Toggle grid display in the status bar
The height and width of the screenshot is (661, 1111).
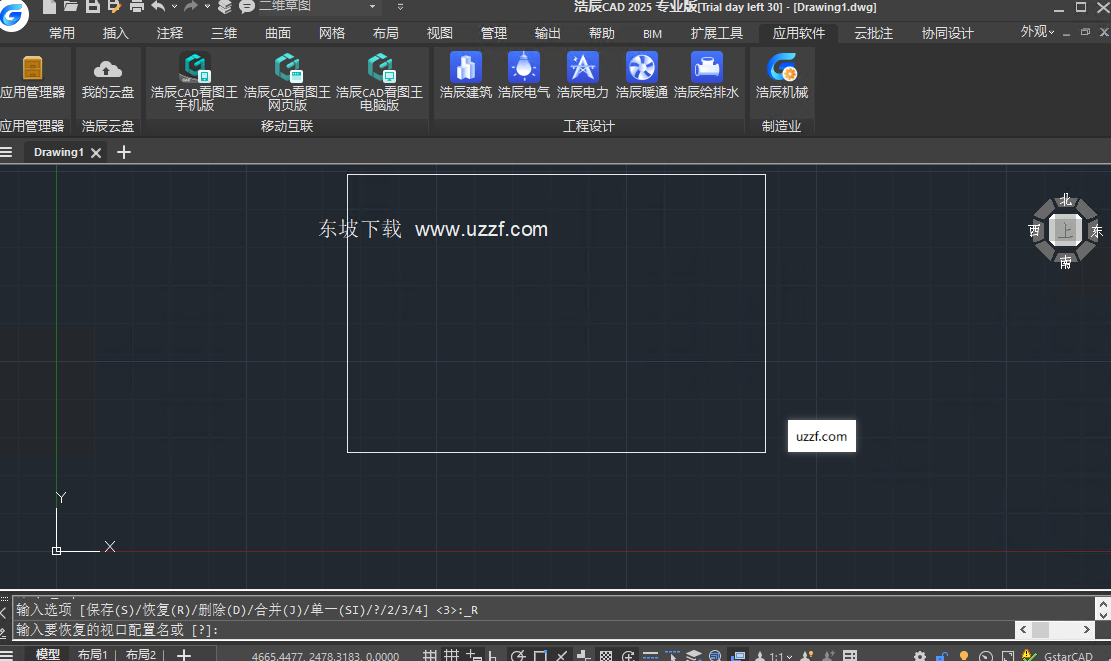coord(450,654)
